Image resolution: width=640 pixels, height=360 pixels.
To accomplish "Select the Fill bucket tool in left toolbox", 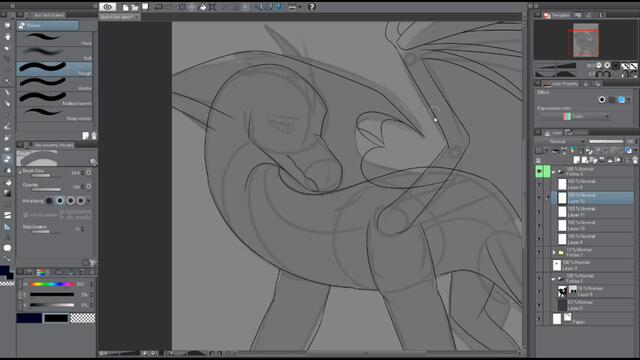I will pos(7,182).
